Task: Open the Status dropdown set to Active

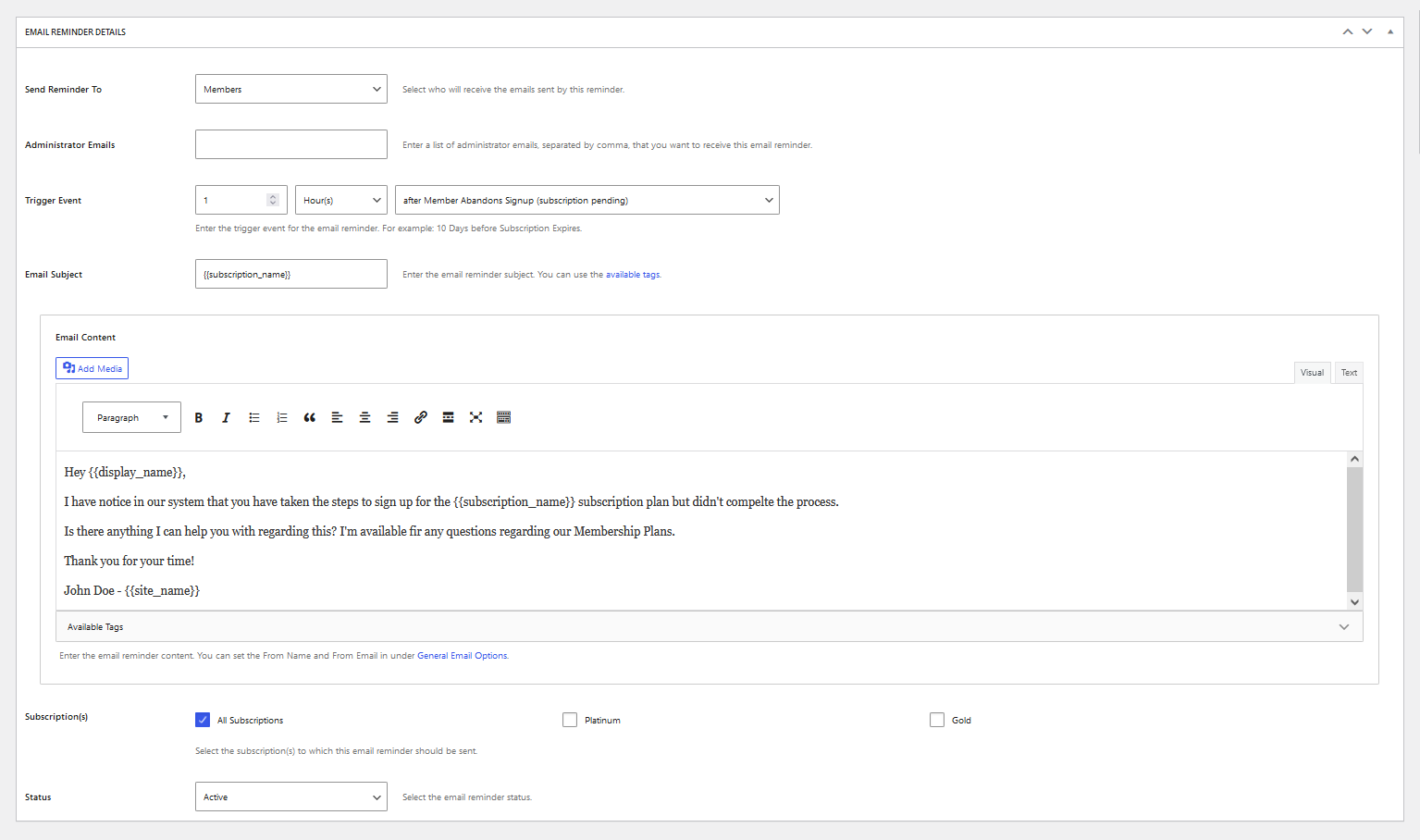Action: pos(290,797)
